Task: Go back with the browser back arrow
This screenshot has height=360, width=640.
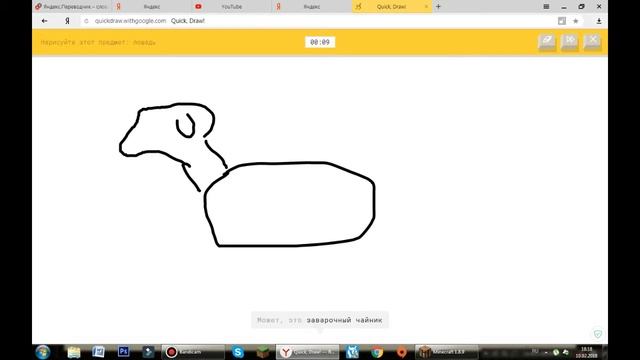Action: 44,21
